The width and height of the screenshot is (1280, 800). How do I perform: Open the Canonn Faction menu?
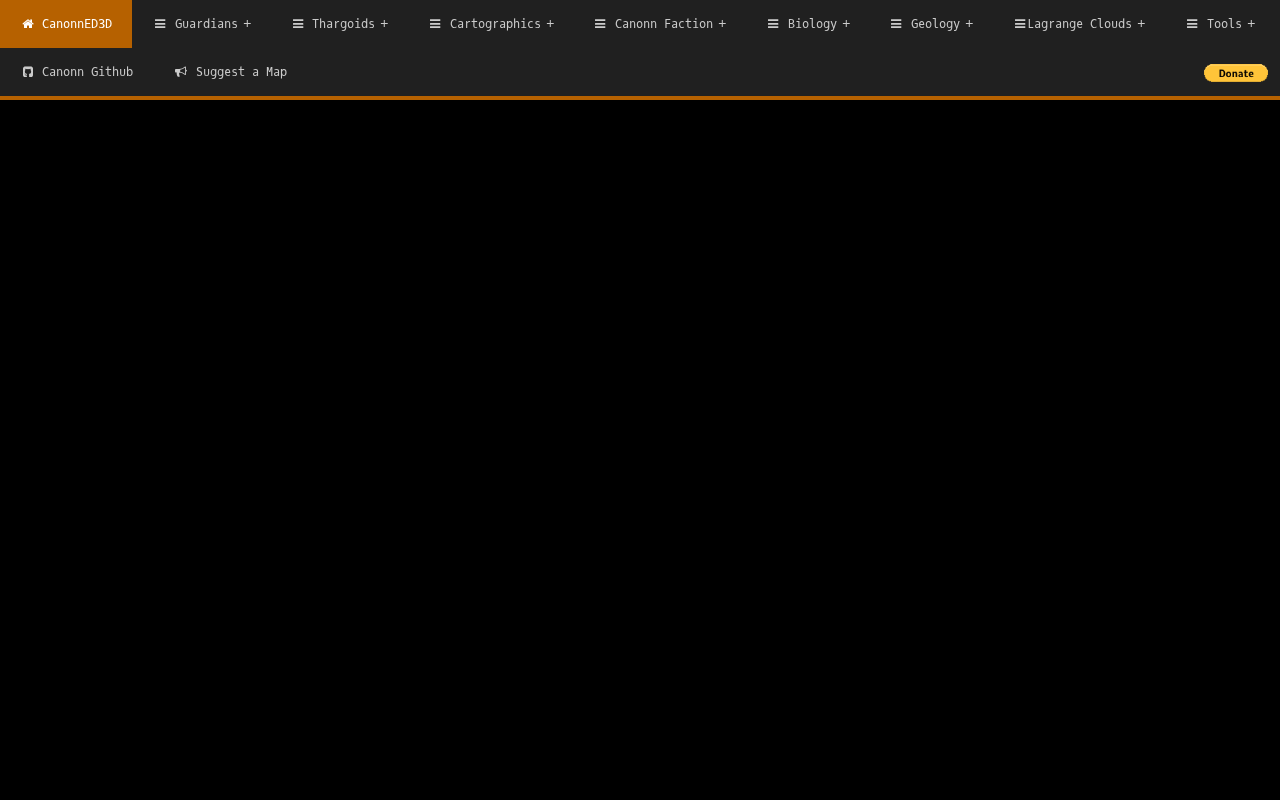(x=660, y=24)
